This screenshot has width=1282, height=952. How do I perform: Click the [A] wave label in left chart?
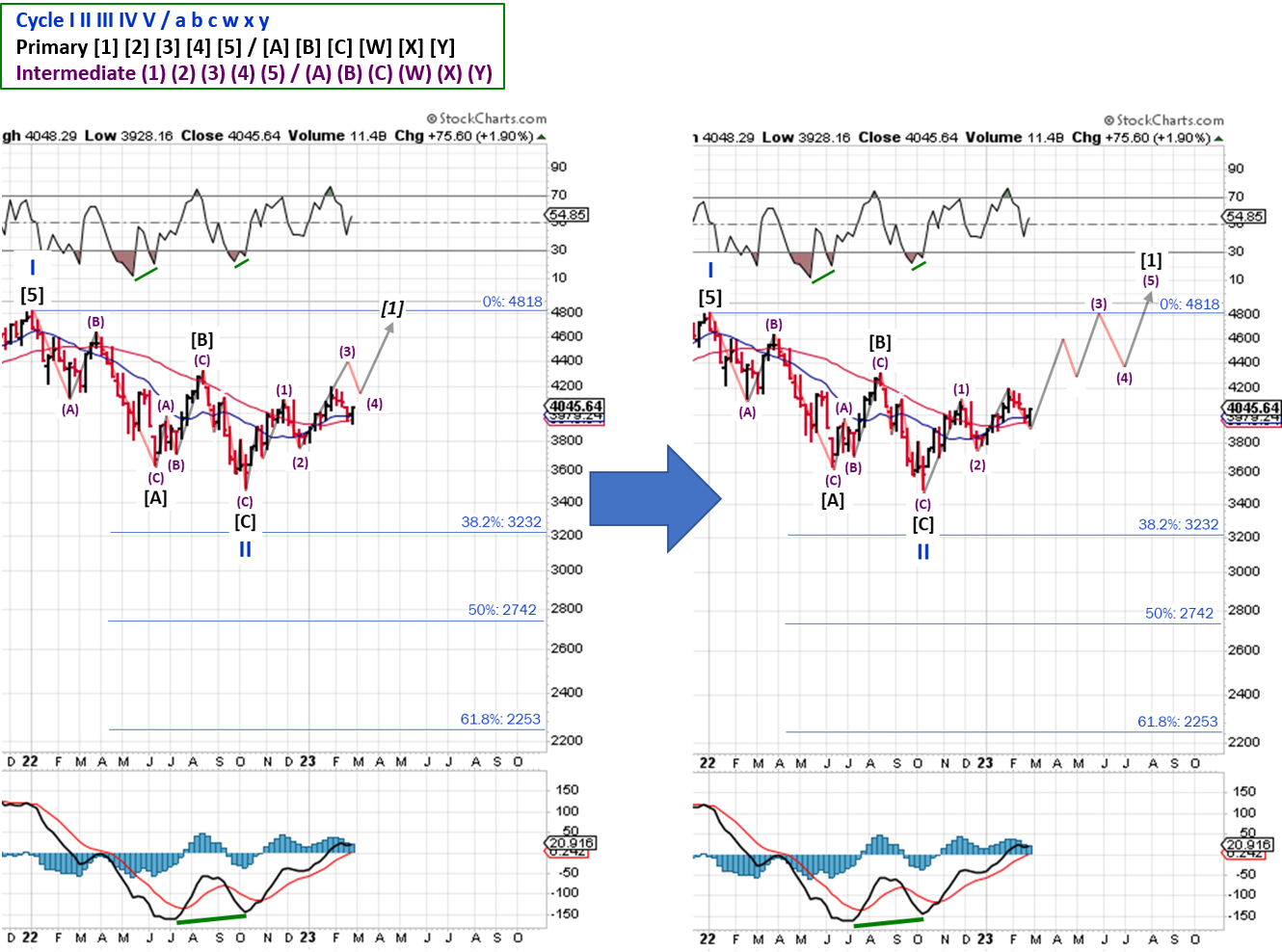155,498
